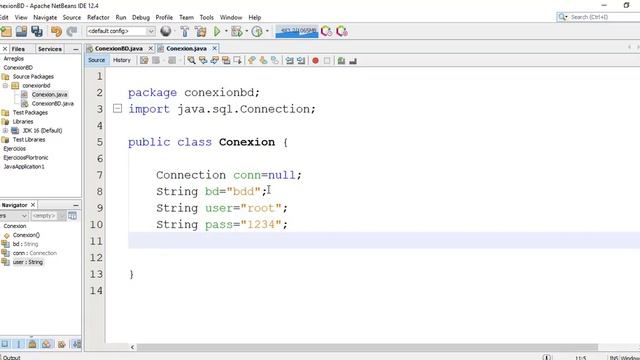Select ConexionBD.java in project tree
The image size is (640, 360).
point(53,104)
